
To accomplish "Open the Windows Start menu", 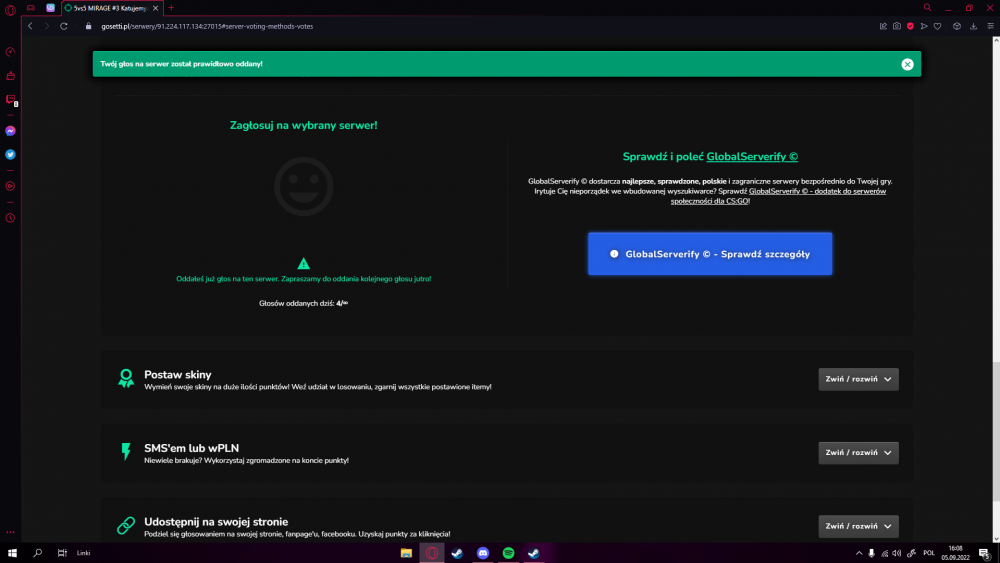I will (12, 553).
